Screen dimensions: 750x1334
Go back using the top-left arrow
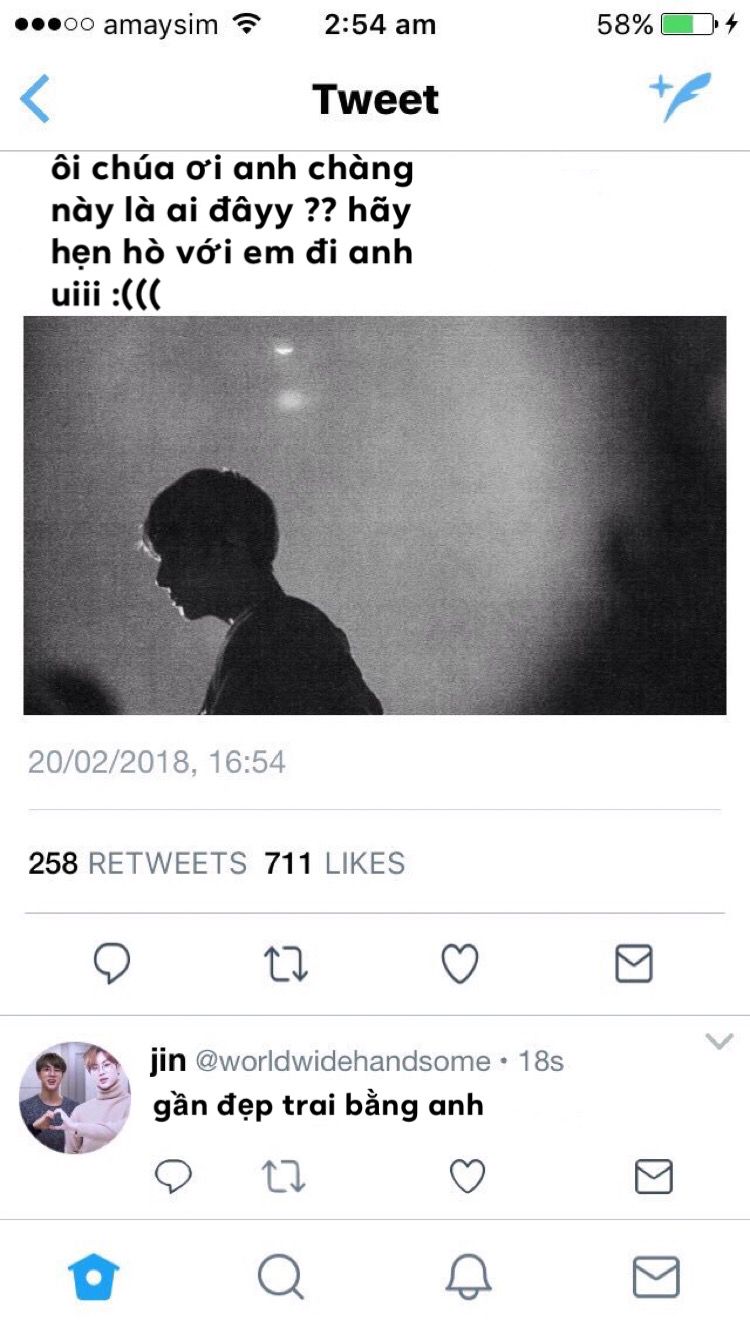point(34,99)
